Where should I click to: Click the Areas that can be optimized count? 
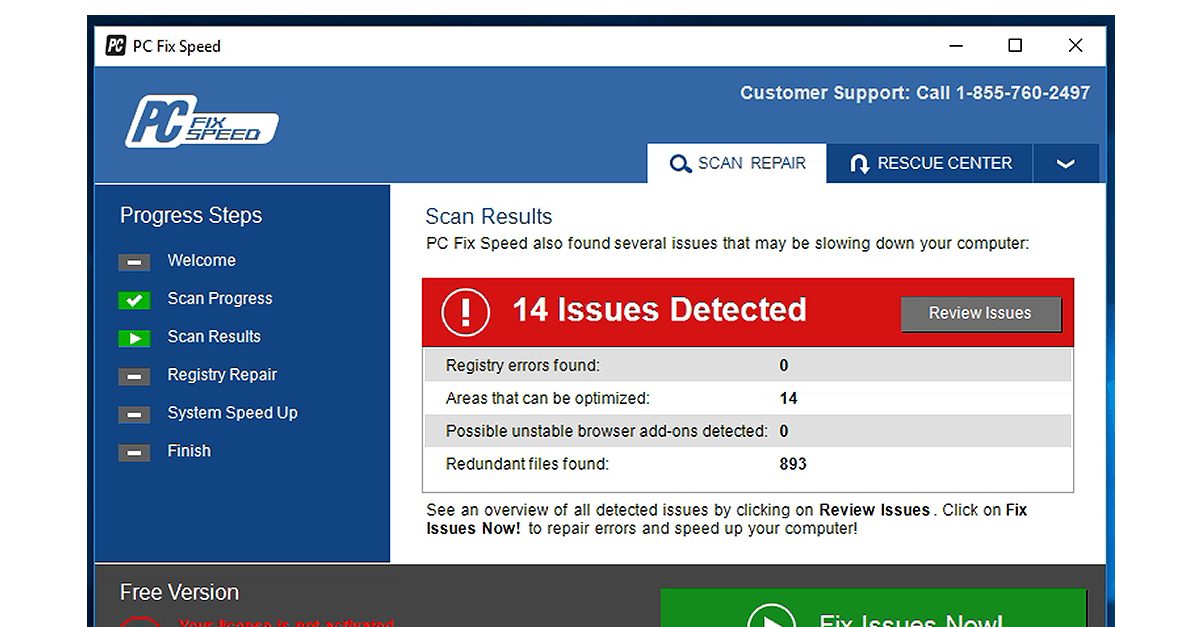click(x=788, y=398)
